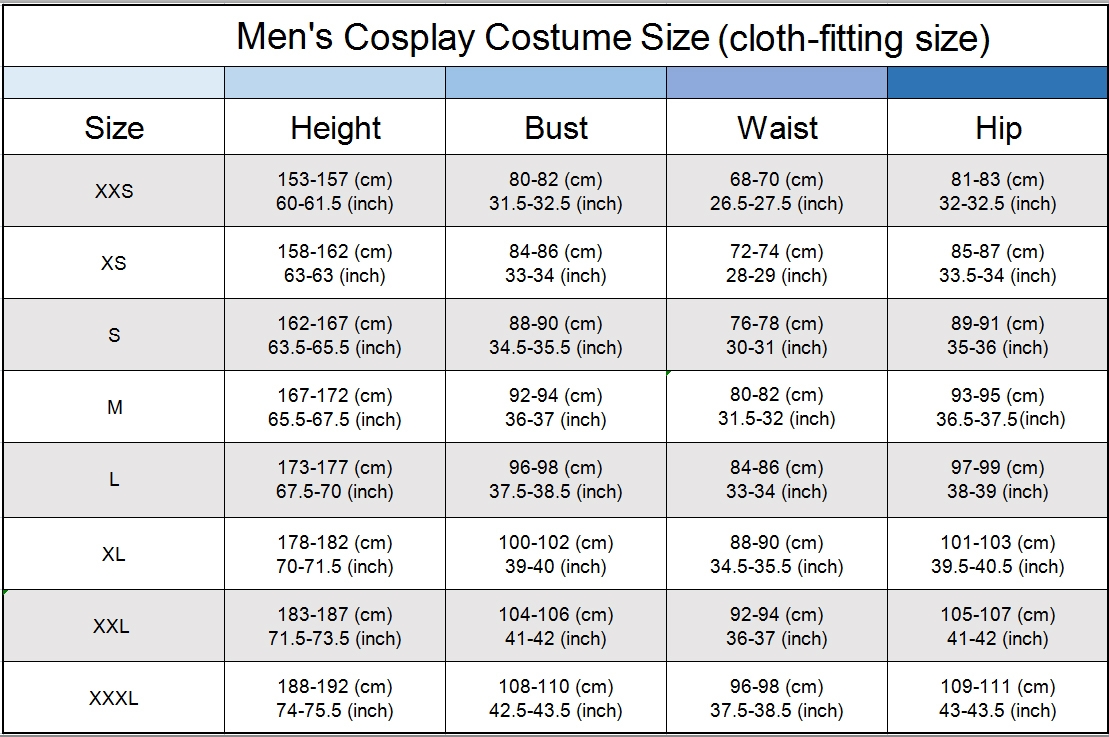Image resolution: width=1109 pixels, height=737 pixels.
Task: Select the XXS size row label
Action: click(114, 191)
